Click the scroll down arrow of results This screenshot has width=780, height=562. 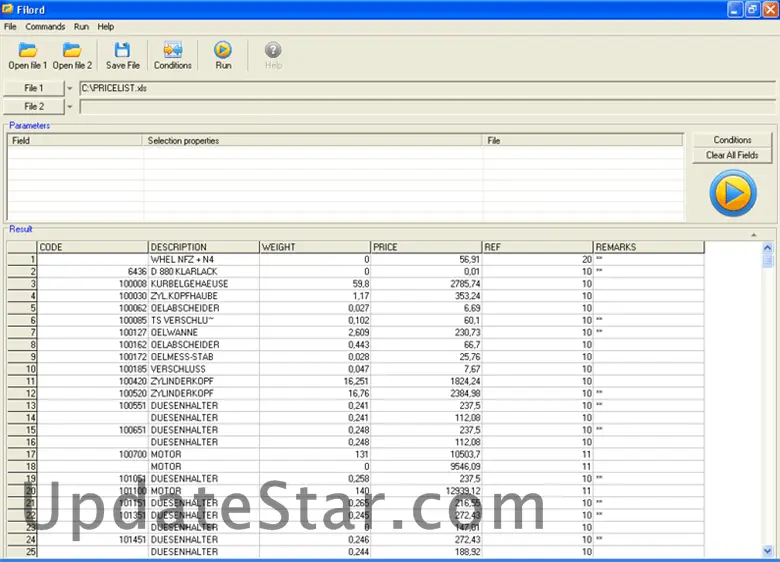pyautogui.click(x=768, y=550)
